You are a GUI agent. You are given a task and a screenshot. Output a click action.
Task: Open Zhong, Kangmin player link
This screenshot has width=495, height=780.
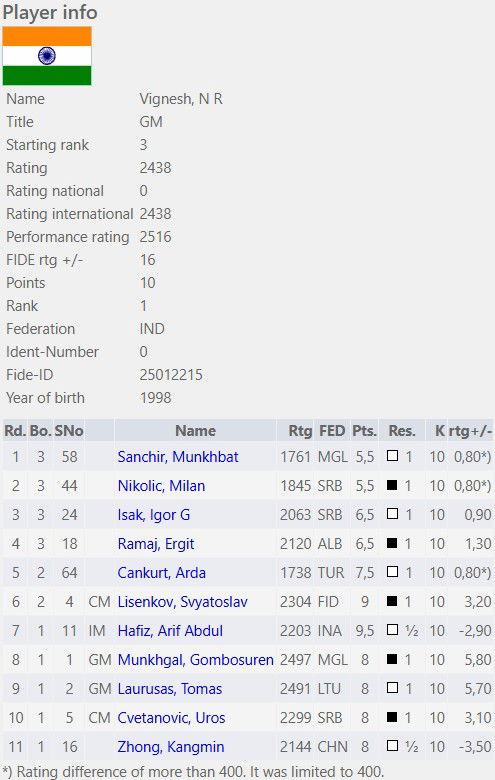(x=171, y=747)
